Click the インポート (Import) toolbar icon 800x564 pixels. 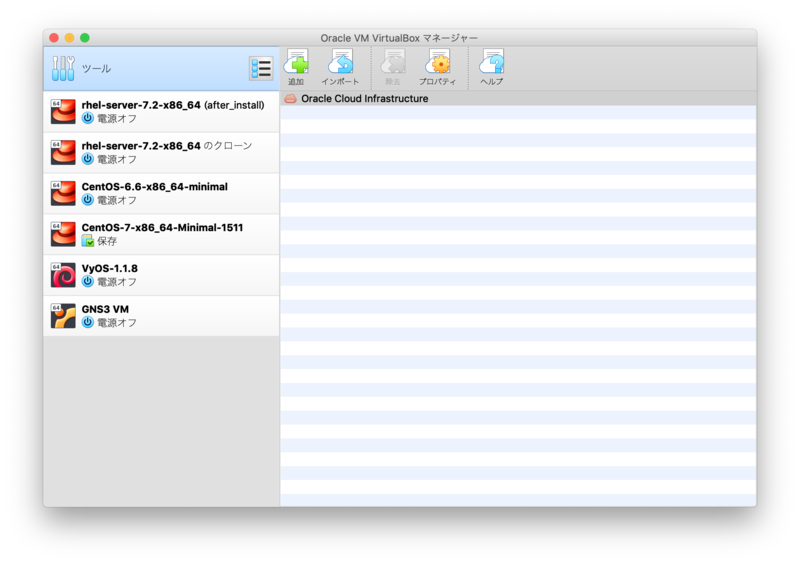click(340, 67)
